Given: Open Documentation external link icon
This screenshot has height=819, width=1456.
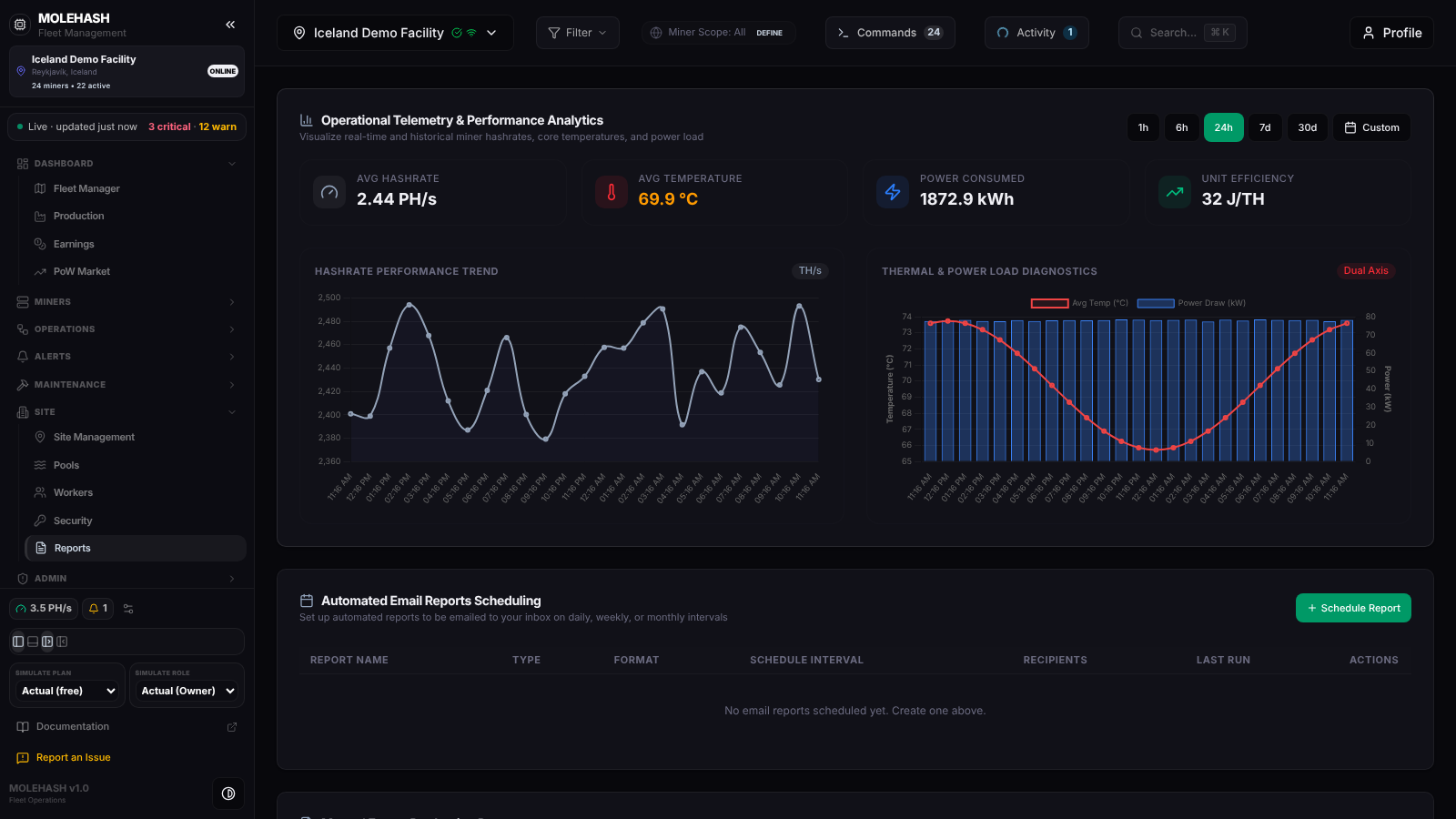Looking at the screenshot, I should pos(232,727).
